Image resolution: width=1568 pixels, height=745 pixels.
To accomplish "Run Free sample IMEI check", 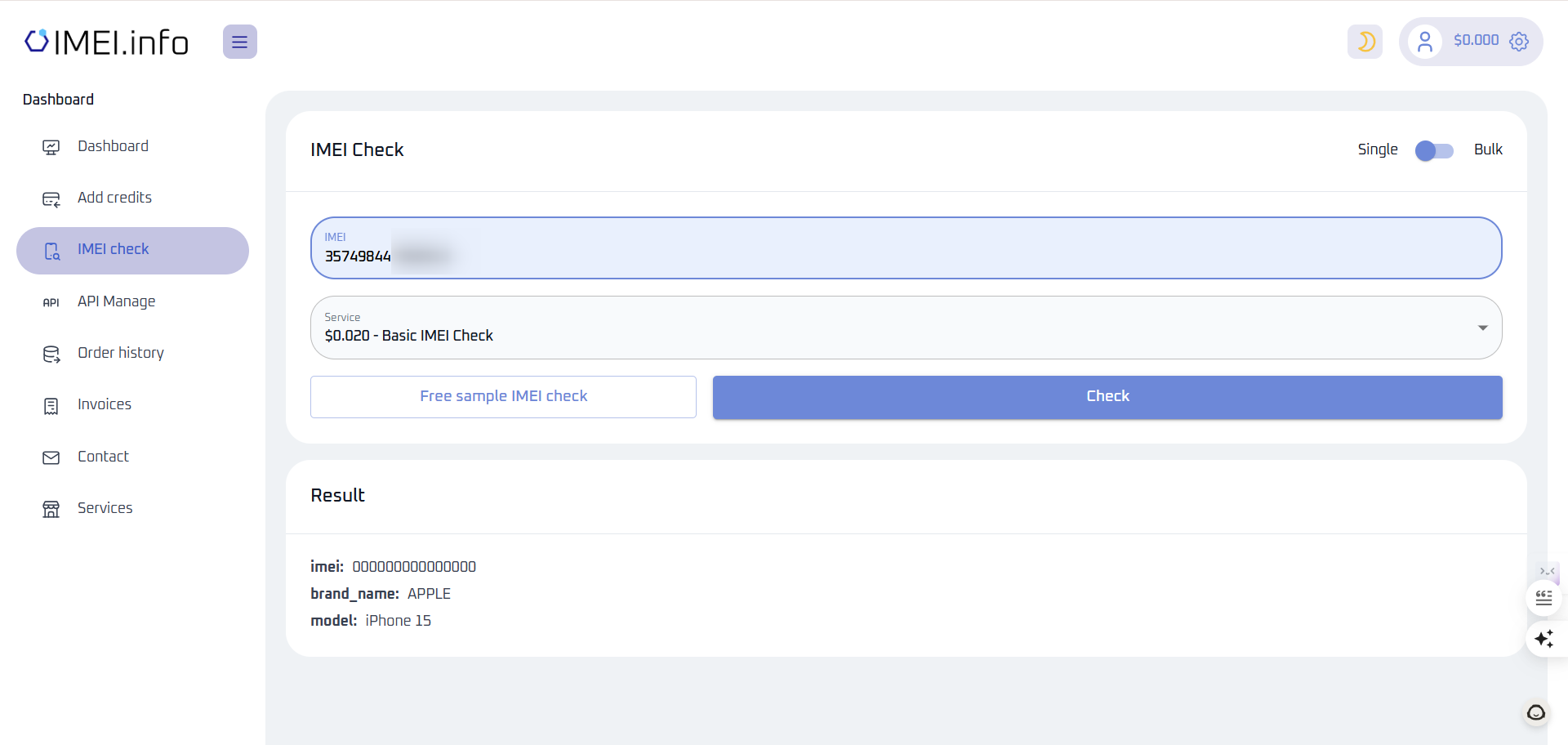I will point(503,397).
